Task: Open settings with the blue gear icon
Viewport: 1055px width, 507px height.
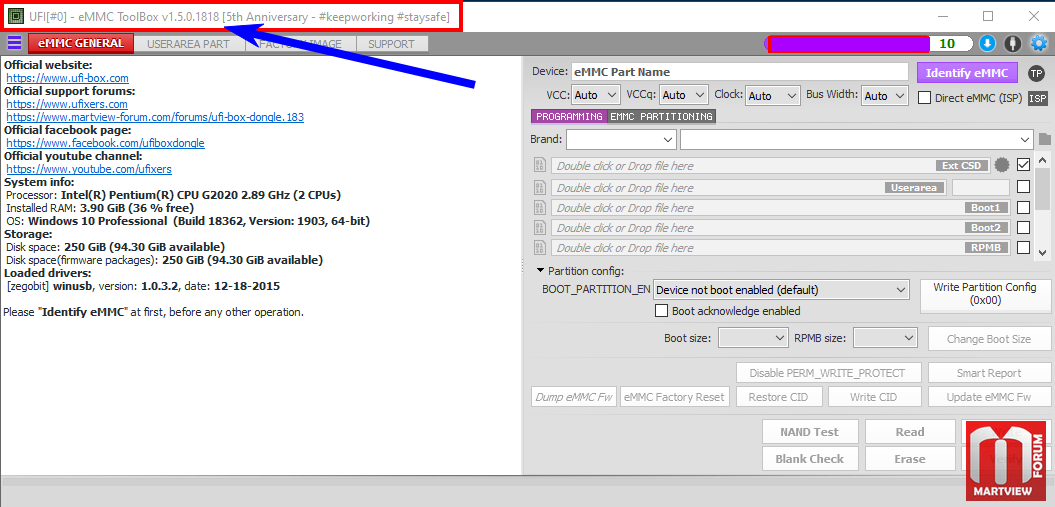Action: [1040, 44]
